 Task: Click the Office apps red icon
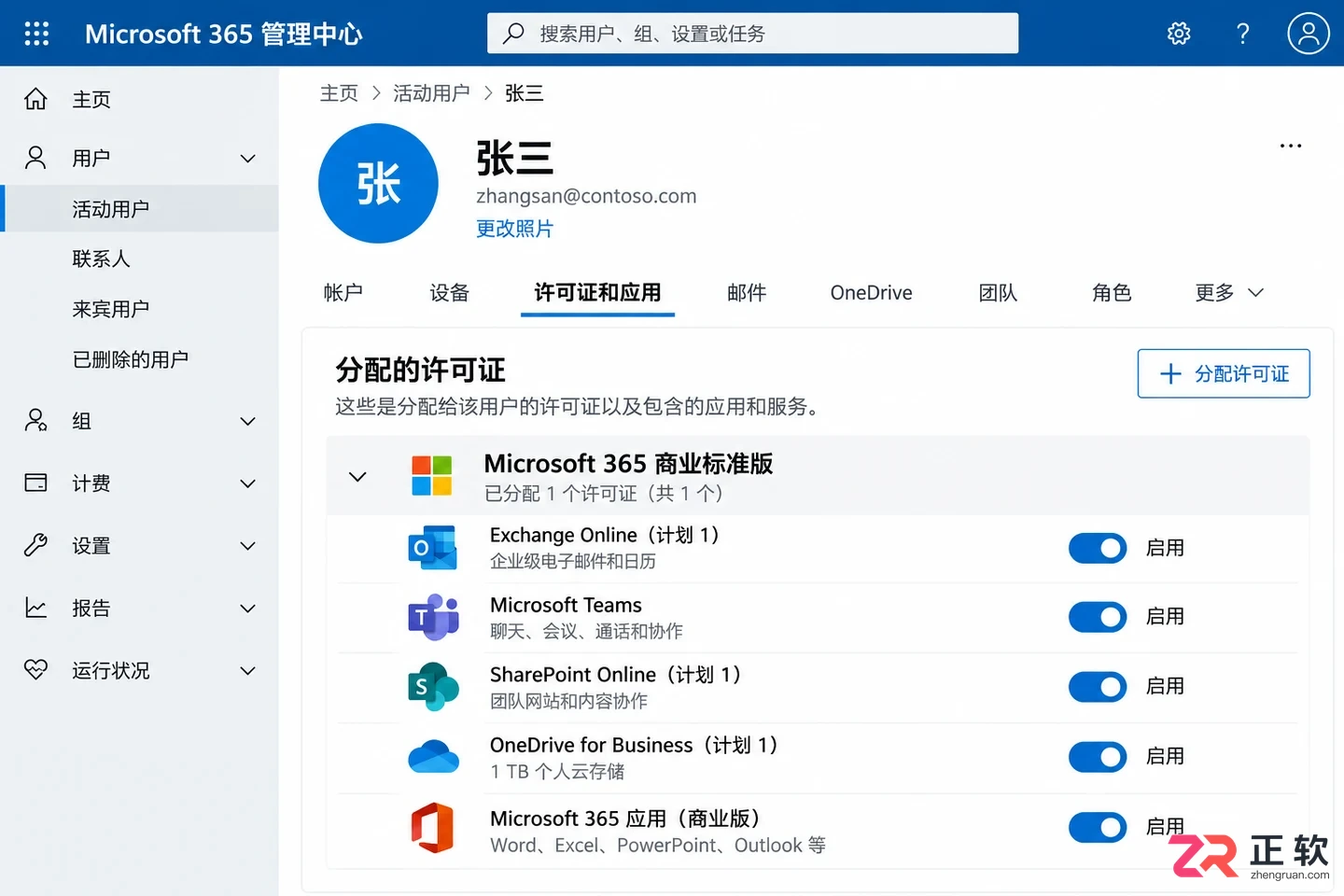tap(432, 828)
